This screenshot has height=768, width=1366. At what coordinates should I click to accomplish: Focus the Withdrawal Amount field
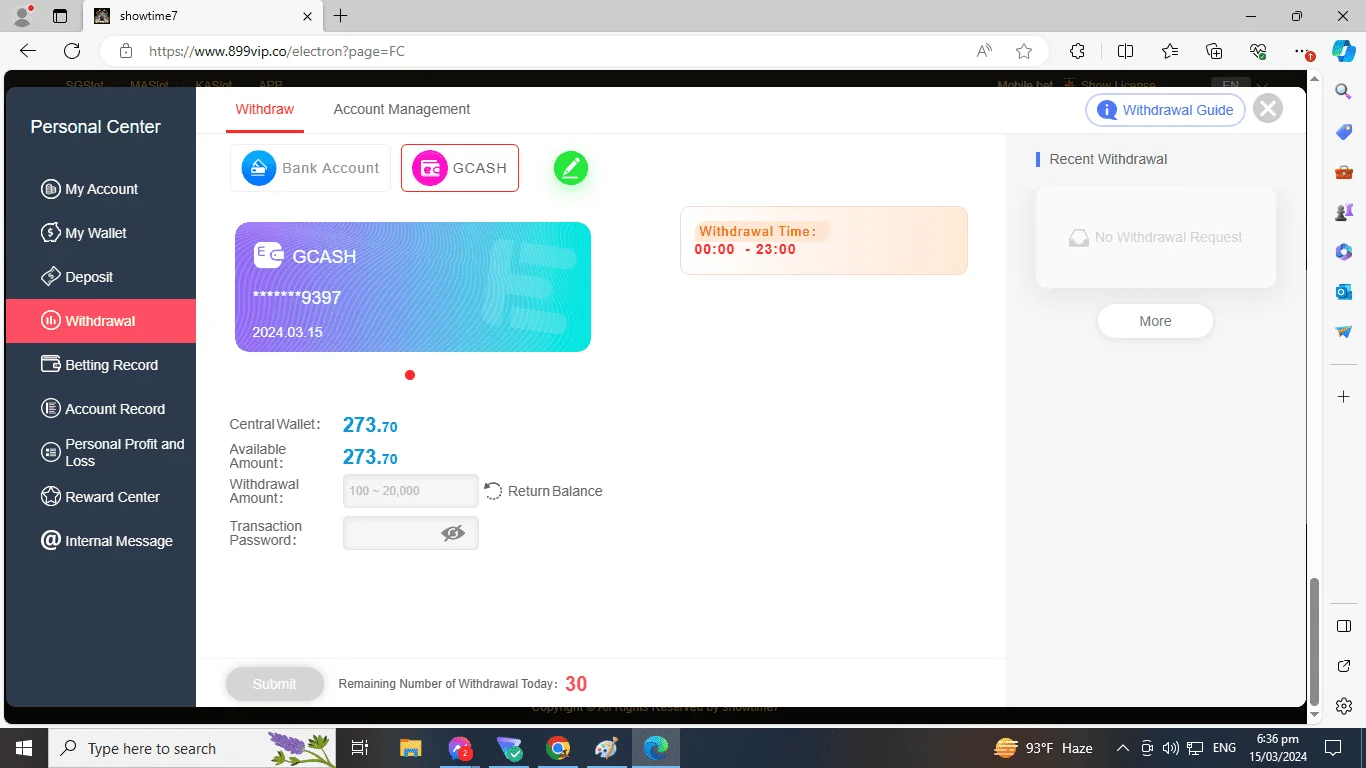(x=410, y=491)
